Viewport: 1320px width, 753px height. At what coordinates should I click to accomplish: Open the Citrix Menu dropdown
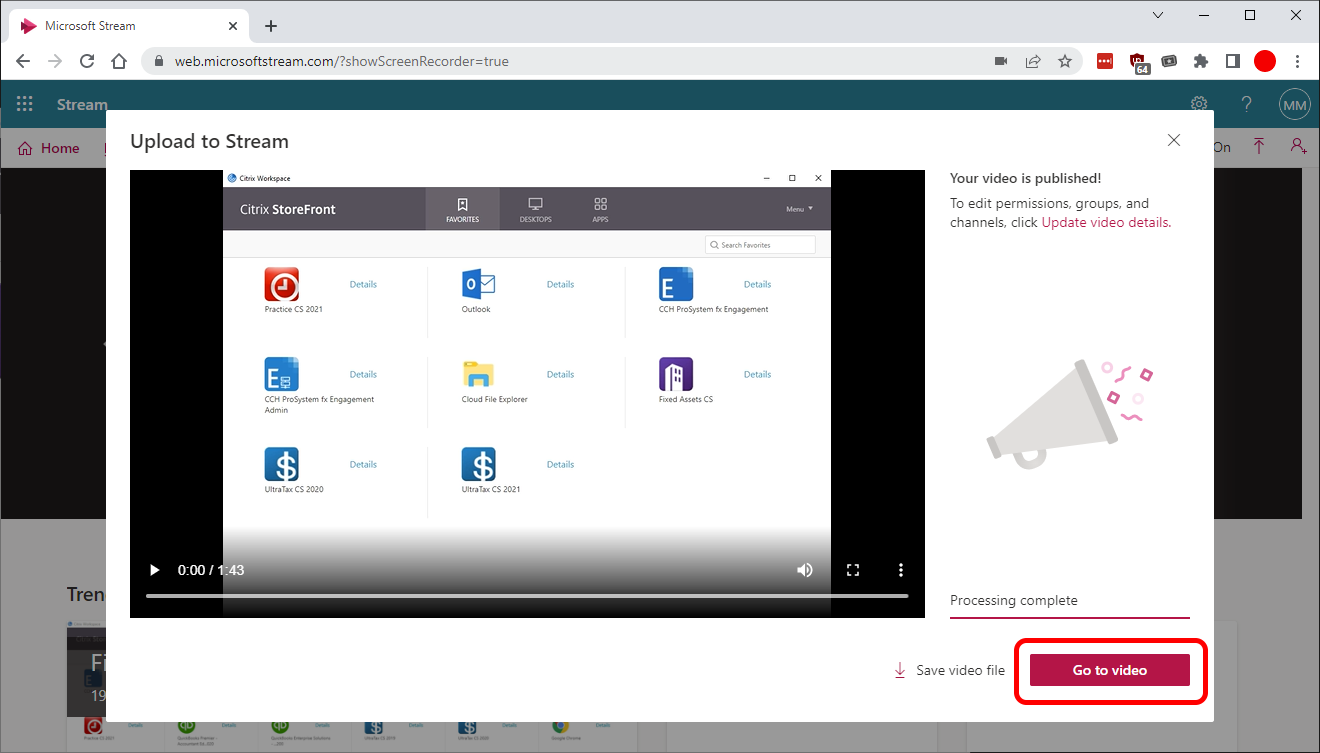click(x=799, y=209)
